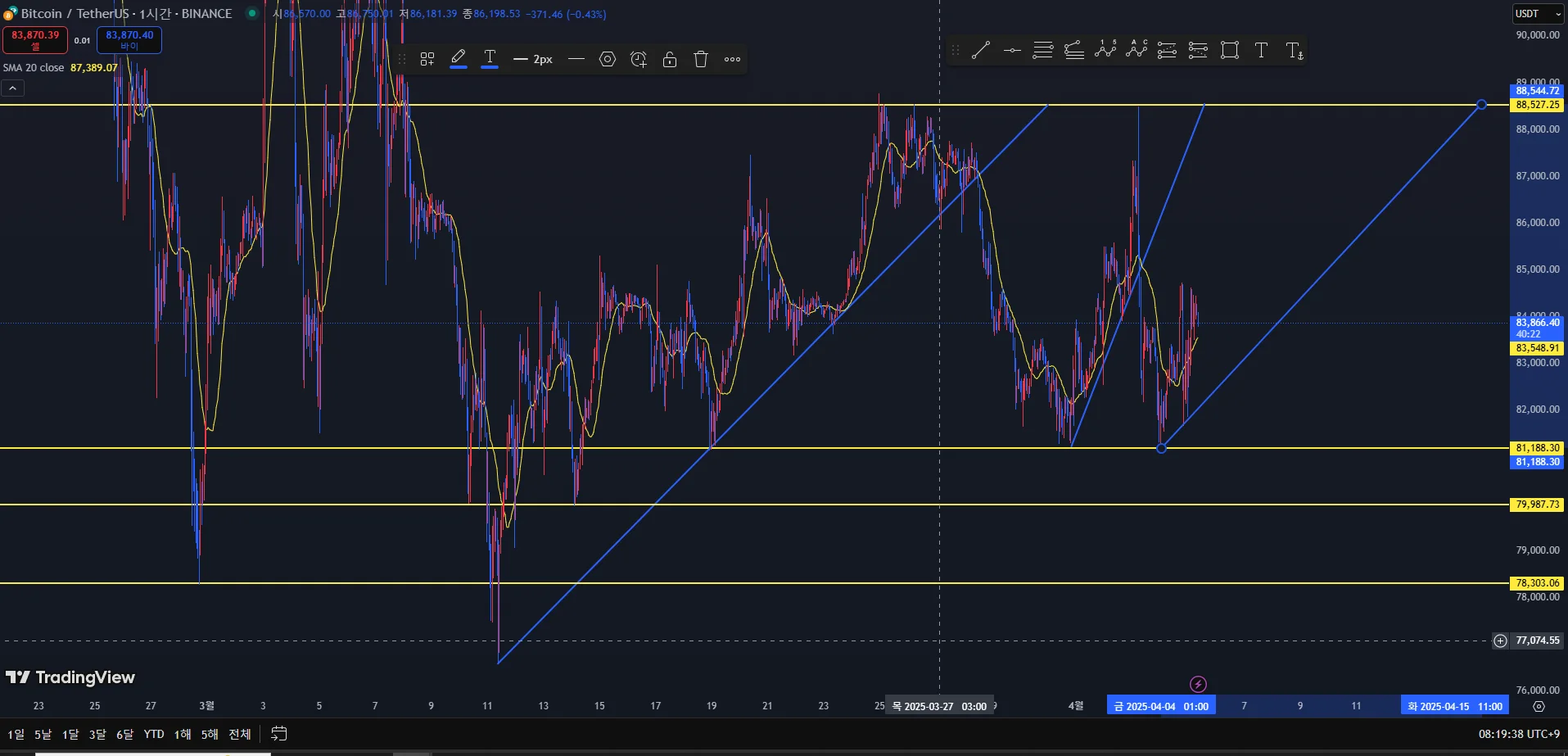Screen dimensions: 1568x756
Task: Toggle the lock on the selected drawing
Action: (x=670, y=59)
